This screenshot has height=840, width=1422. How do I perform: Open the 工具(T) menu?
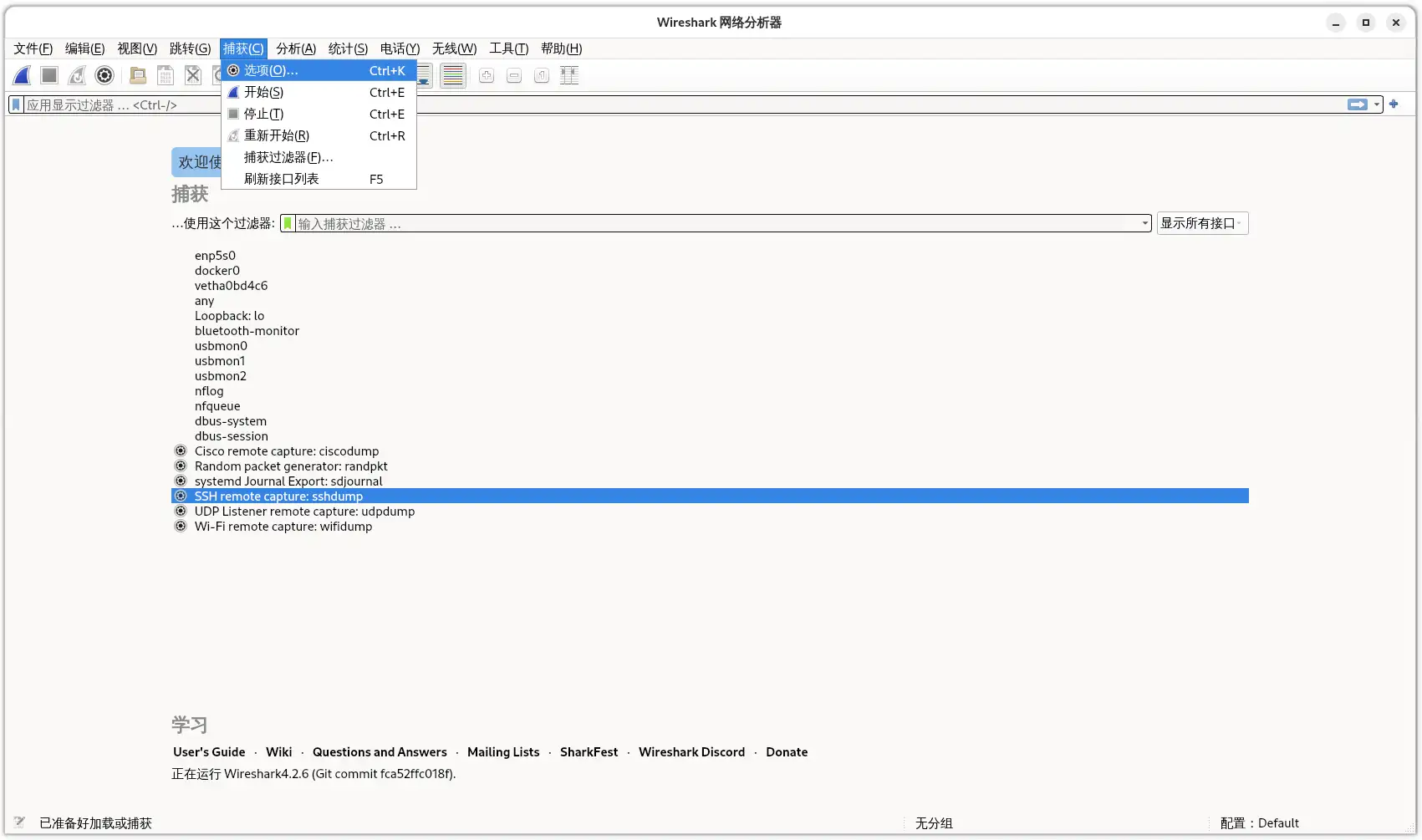point(508,48)
